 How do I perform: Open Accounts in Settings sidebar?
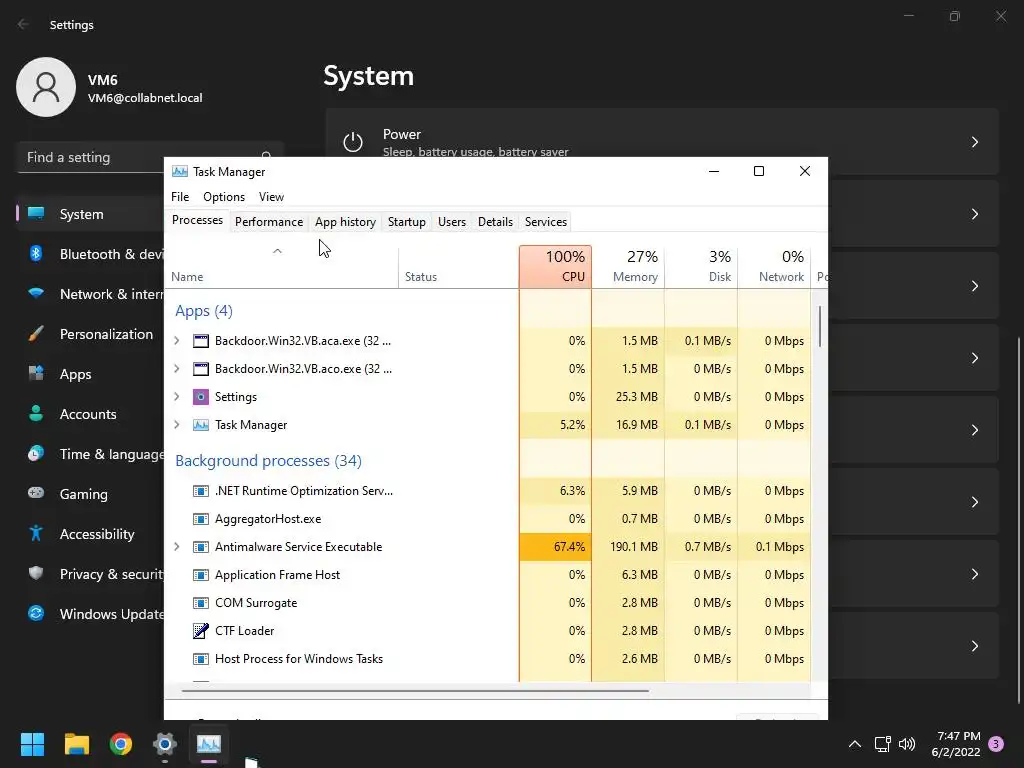[91, 414]
